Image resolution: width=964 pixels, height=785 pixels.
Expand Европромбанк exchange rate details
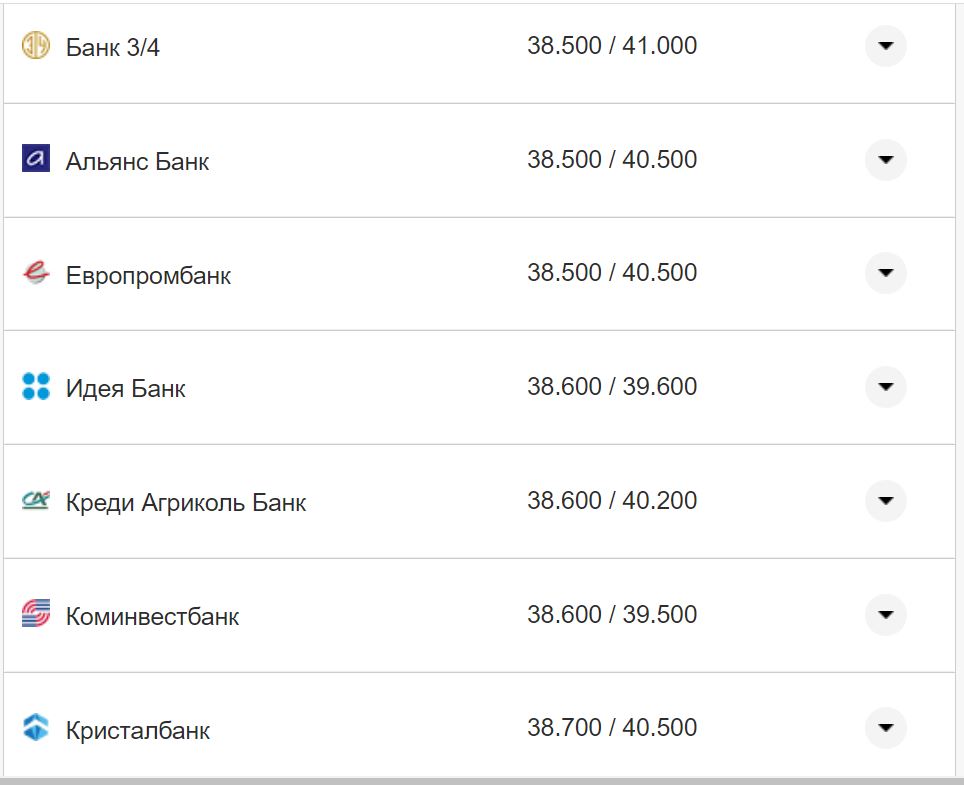click(x=885, y=273)
